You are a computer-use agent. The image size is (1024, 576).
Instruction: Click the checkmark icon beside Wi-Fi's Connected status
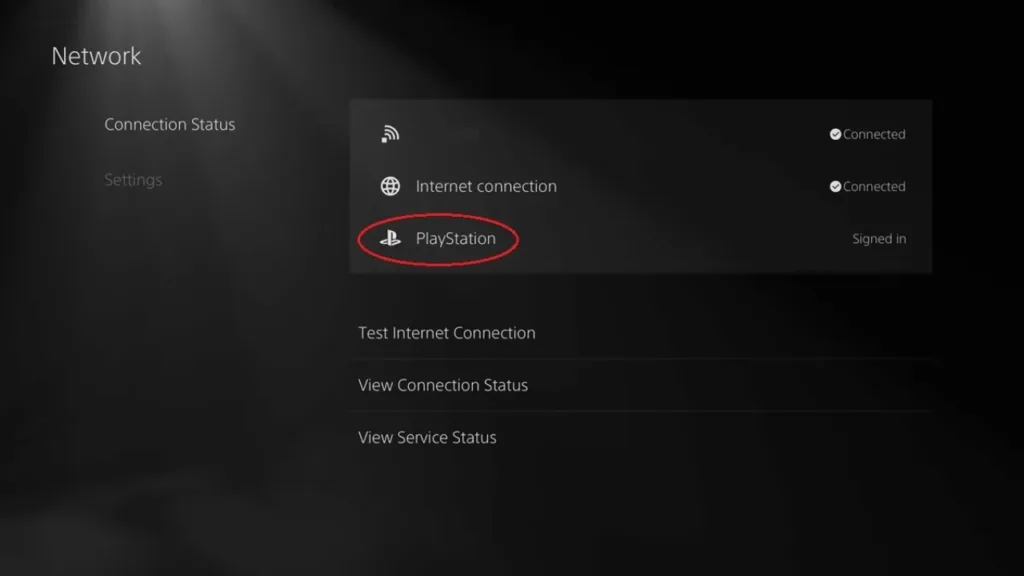(x=834, y=134)
